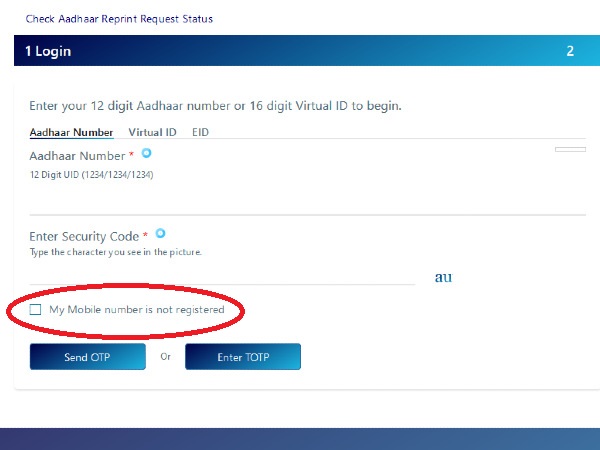Check the 'My Mobile number is not registered' box
The width and height of the screenshot is (600, 450).
(x=36, y=310)
